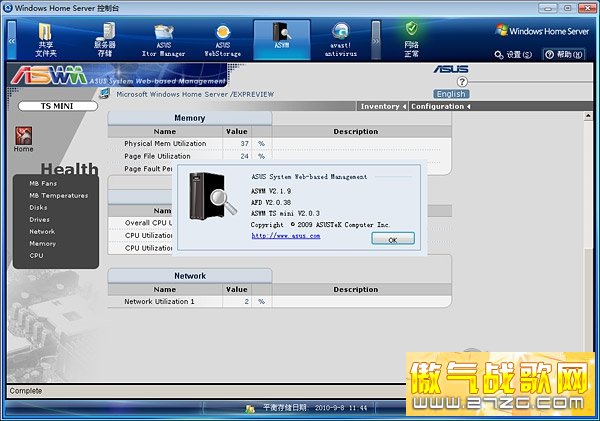Click the Network table Value column header
This screenshot has width=600, height=421.
(x=236, y=290)
